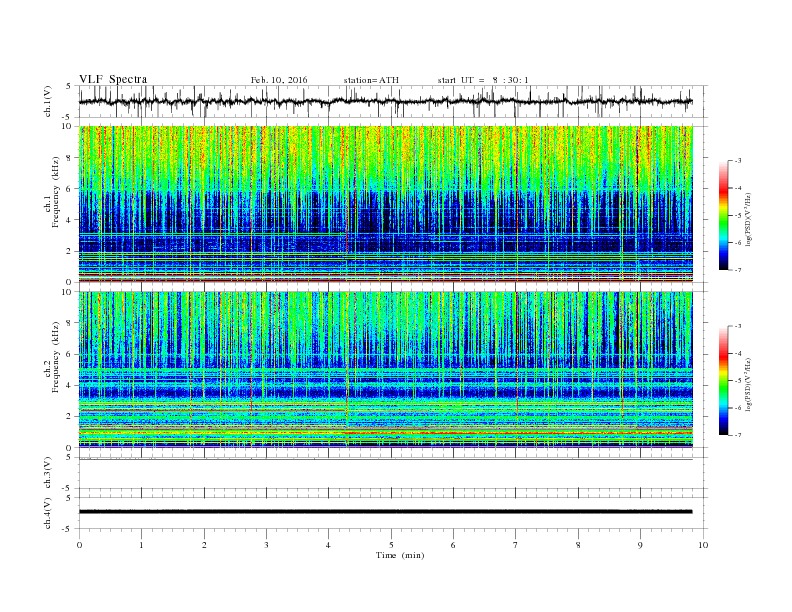792x612 pixels.
Task: Click the "2" kHz tick on ch.2 frequency axis
Action: [x=69, y=417]
